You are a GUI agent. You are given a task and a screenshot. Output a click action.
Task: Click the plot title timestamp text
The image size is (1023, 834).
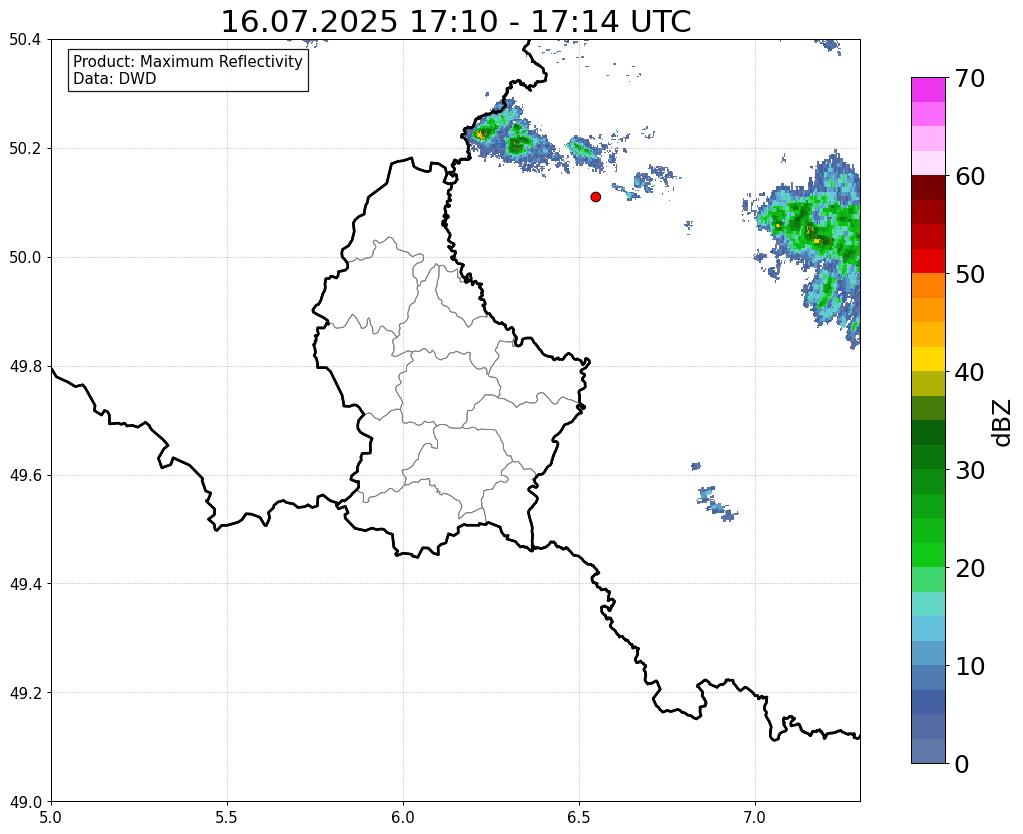pos(456,22)
